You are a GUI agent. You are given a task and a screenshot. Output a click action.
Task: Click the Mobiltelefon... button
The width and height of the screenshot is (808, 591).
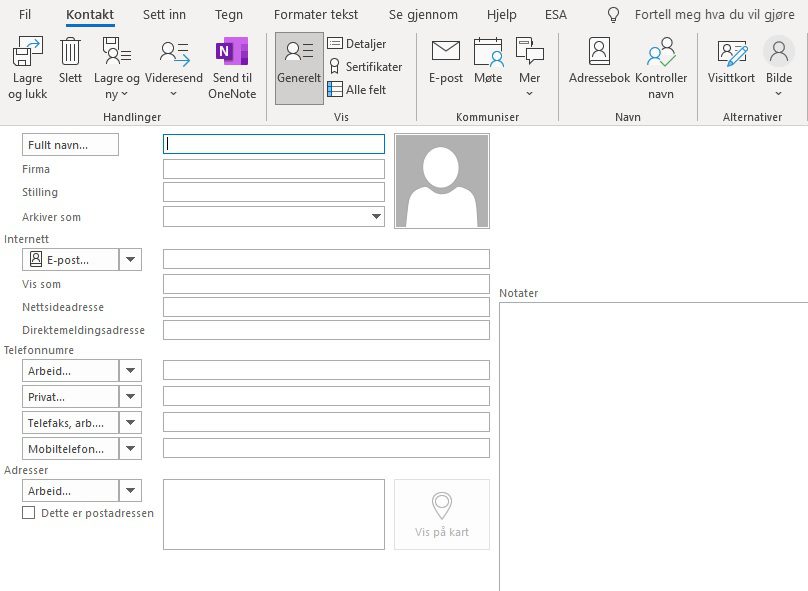(70, 449)
